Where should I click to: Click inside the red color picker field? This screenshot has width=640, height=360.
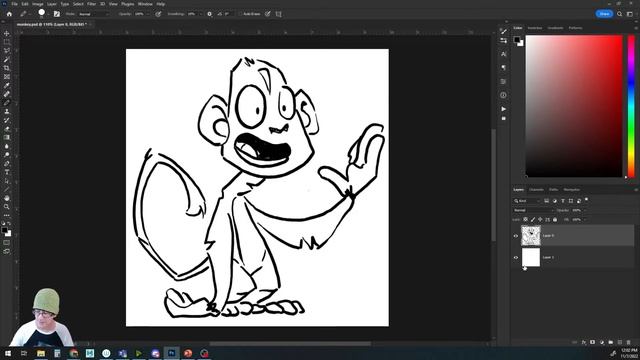574,106
